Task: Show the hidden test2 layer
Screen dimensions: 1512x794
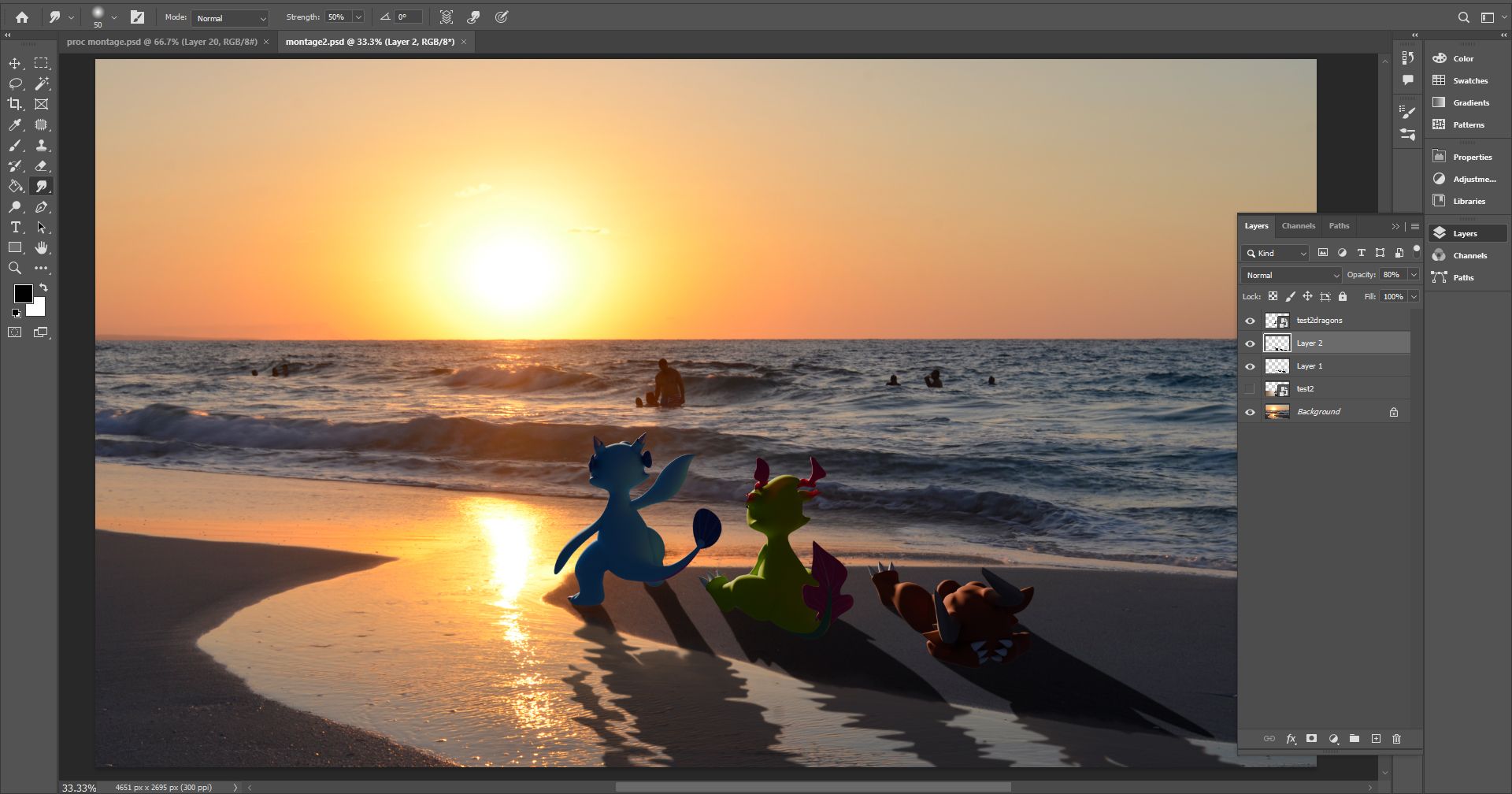Action: tap(1250, 389)
